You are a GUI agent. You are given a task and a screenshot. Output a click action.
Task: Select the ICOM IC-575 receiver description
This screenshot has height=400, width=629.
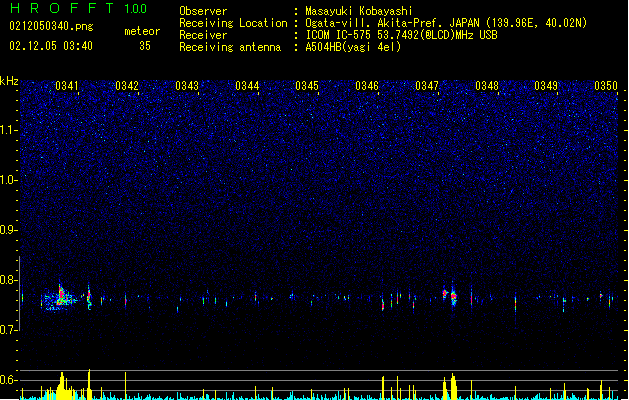click(x=401, y=35)
